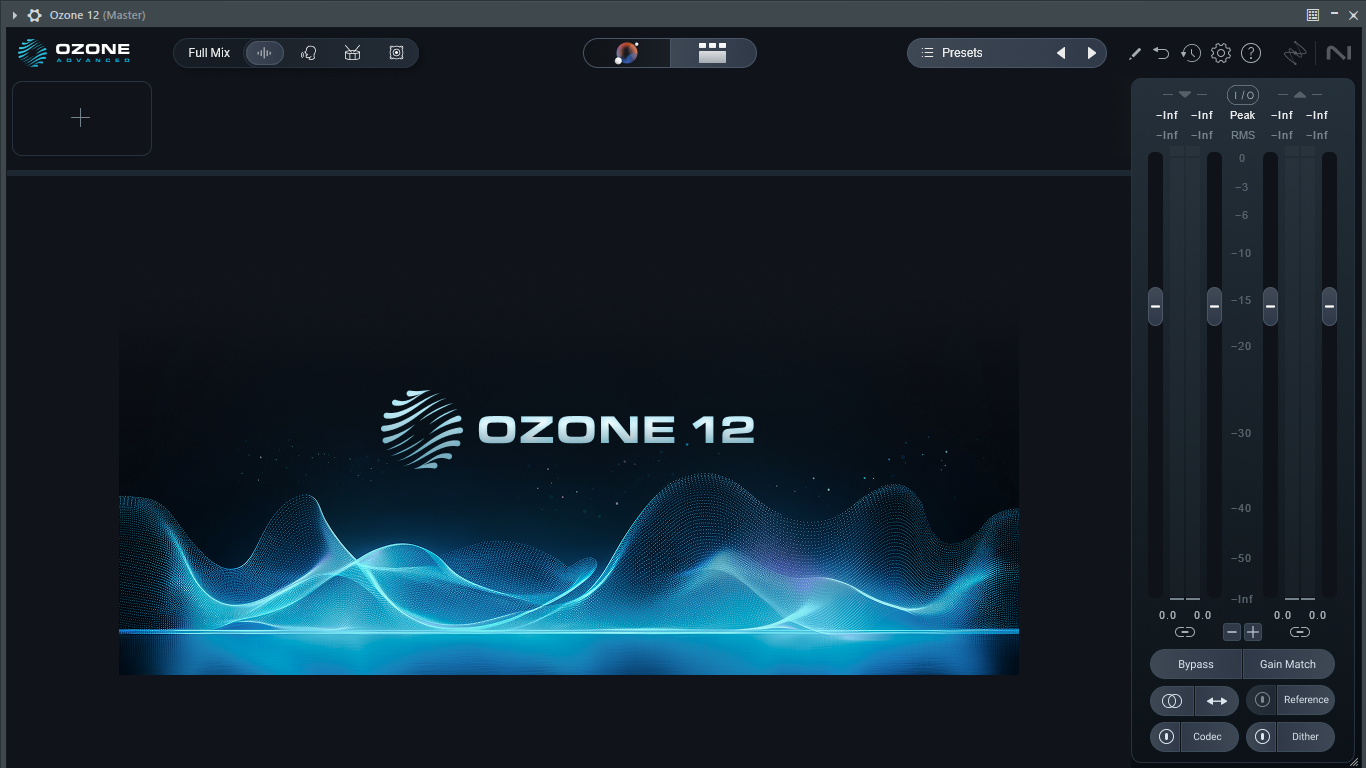Image resolution: width=1366 pixels, height=768 pixels.
Task: Enable the Codec preview power toggle
Action: coord(1165,737)
